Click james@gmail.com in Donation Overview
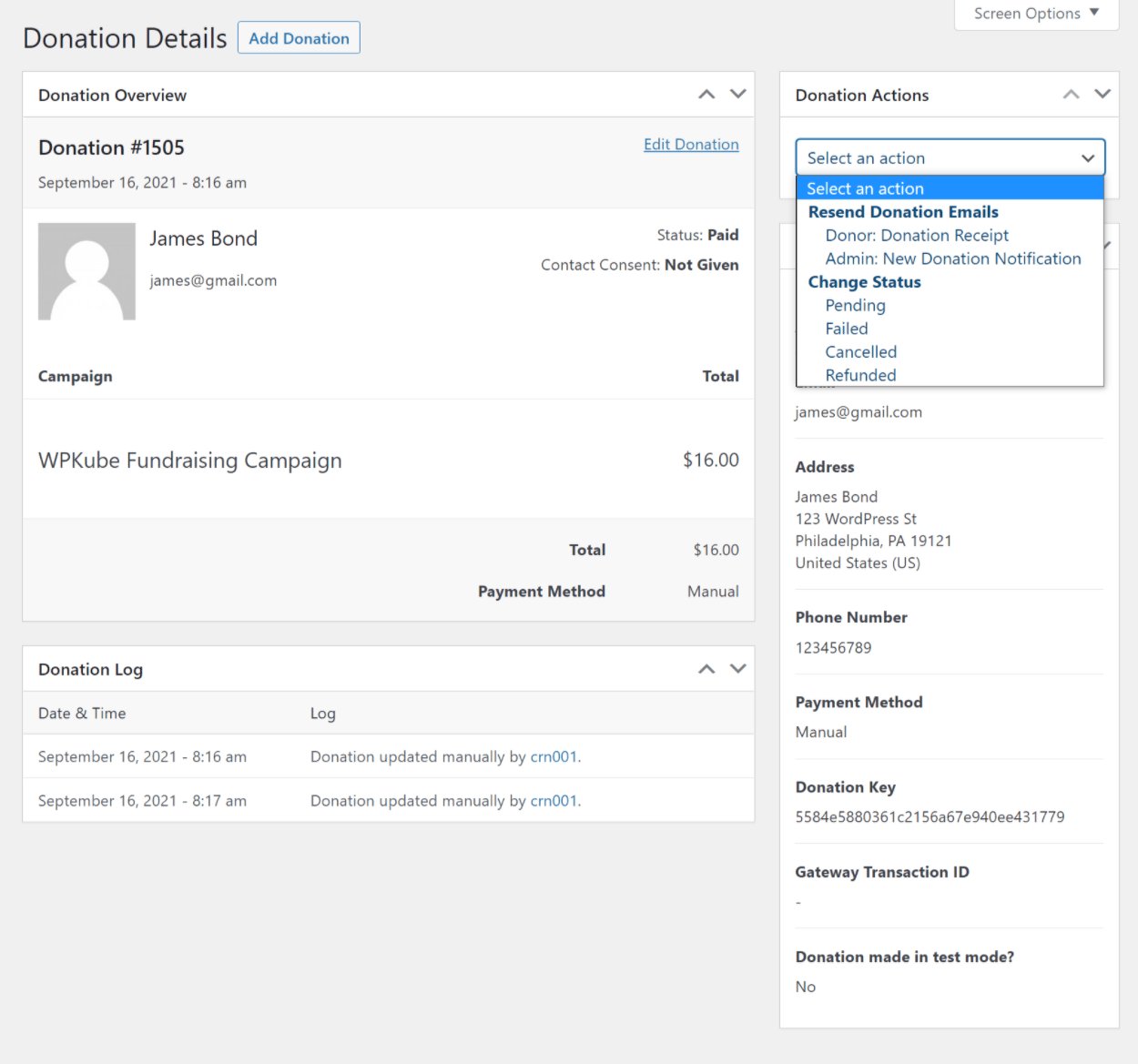Screen dimensions: 1138x1064 (213, 281)
